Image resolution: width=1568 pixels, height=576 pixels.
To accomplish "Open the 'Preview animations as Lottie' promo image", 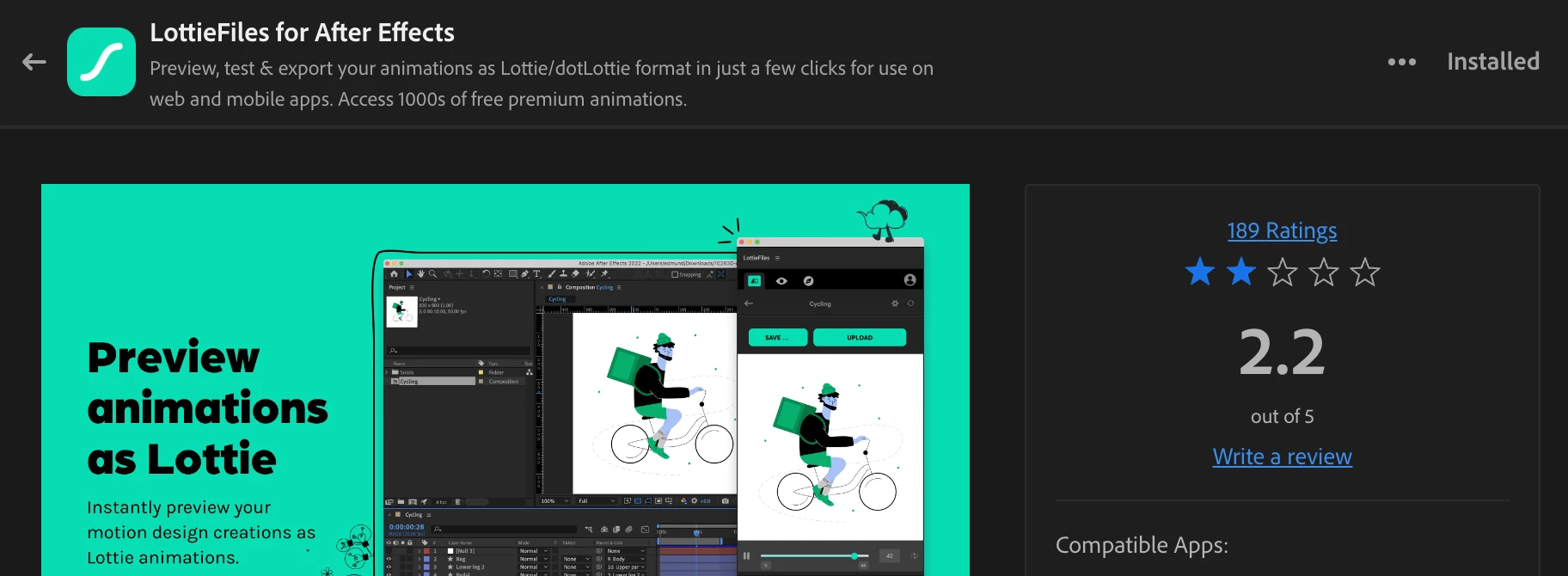I will click(x=505, y=380).
